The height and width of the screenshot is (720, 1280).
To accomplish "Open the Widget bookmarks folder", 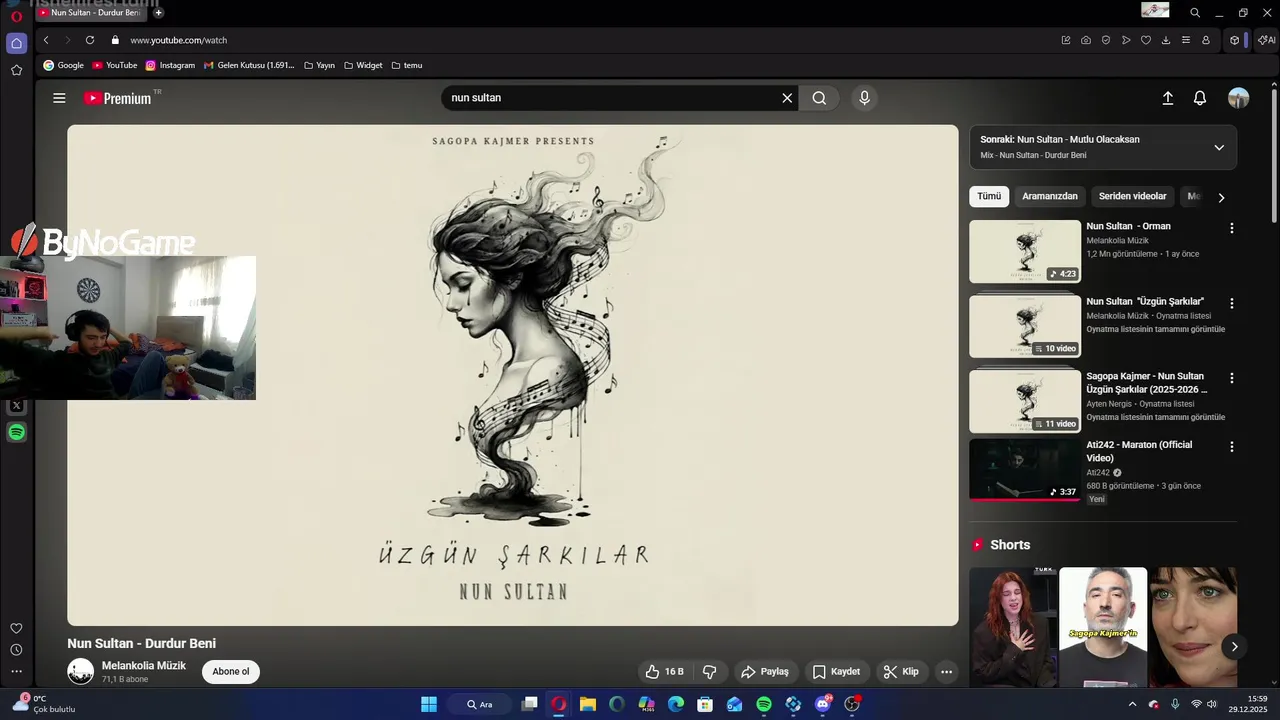I will coord(363,65).
